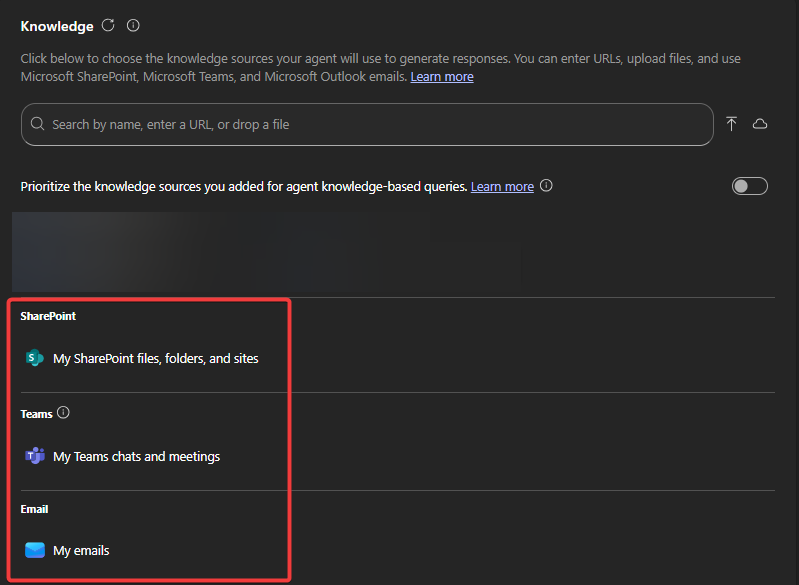Focus the knowledge search input field
Viewport: 799px width, 585px height.
click(x=367, y=124)
